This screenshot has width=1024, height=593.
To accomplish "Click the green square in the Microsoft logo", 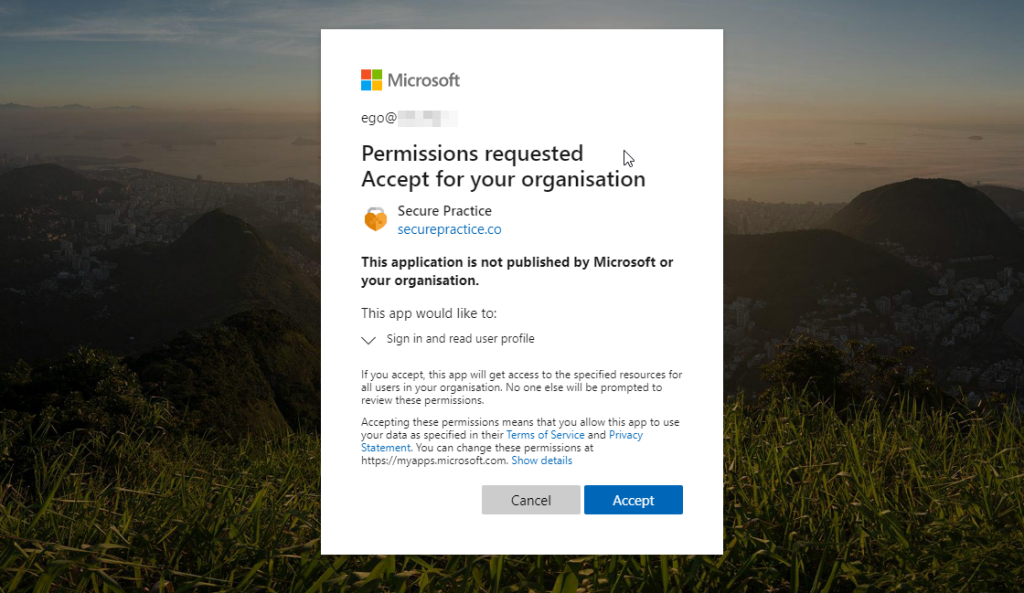I will point(377,75).
